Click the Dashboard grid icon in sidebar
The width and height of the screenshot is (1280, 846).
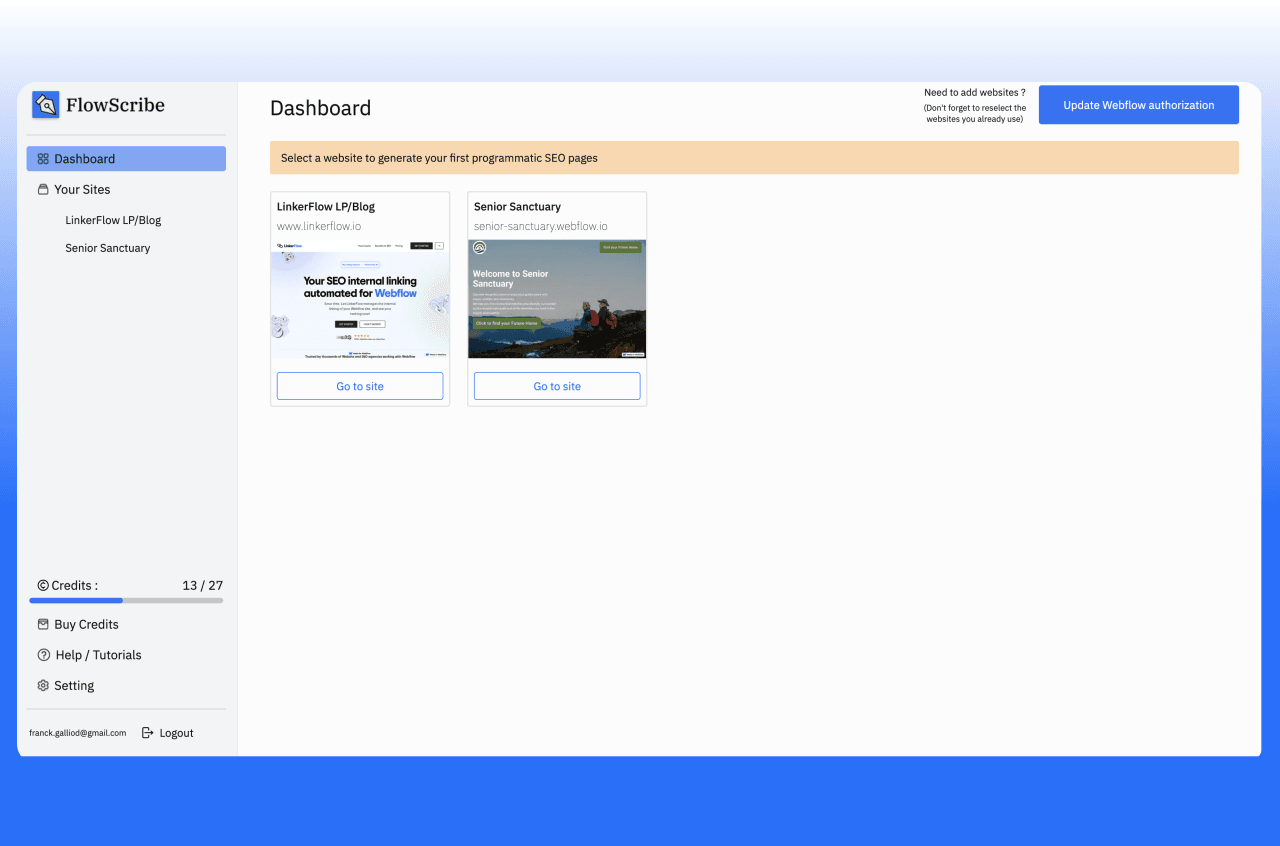click(43, 159)
